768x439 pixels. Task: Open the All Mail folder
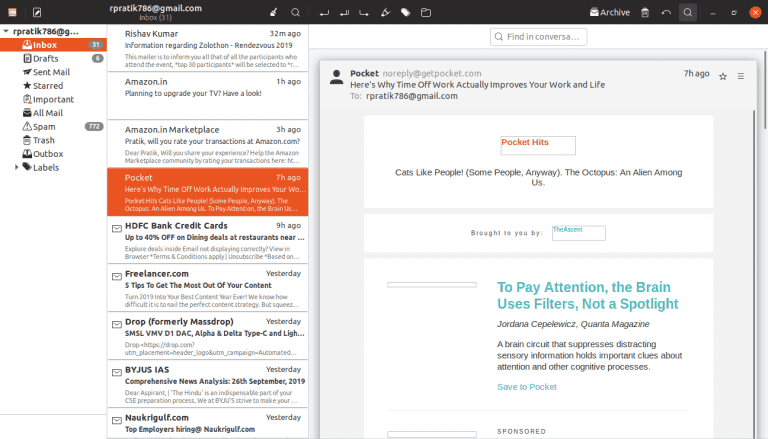click(53, 113)
